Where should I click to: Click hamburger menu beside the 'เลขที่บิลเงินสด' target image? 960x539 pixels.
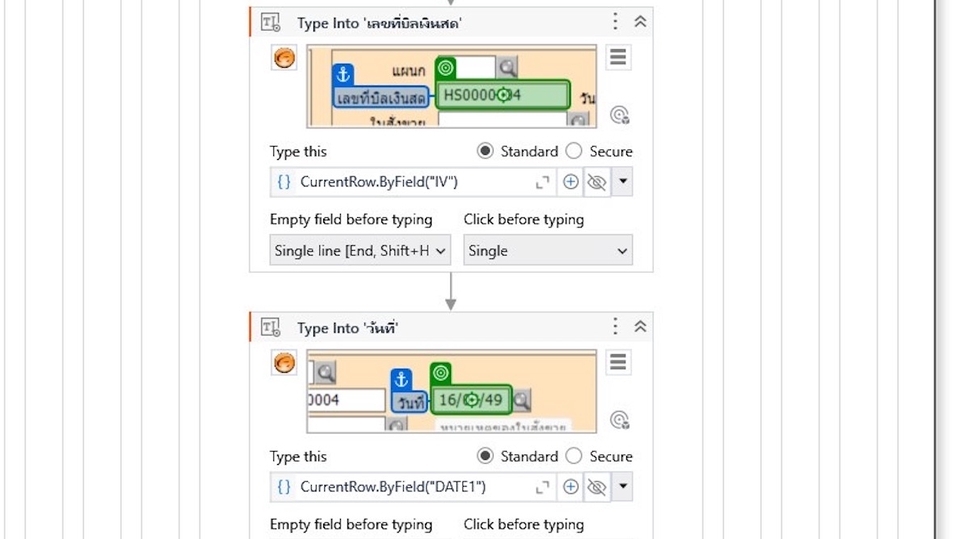coord(618,58)
